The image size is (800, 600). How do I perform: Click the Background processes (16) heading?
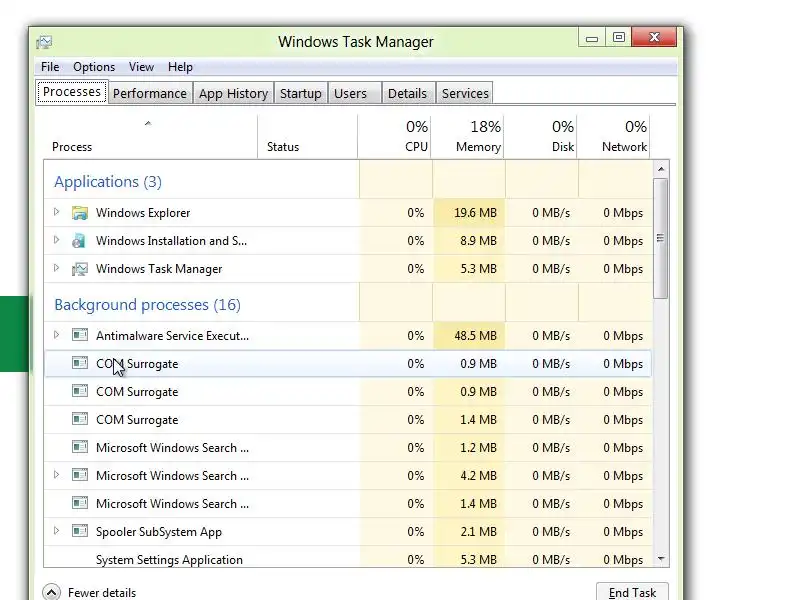pyautogui.click(x=147, y=305)
